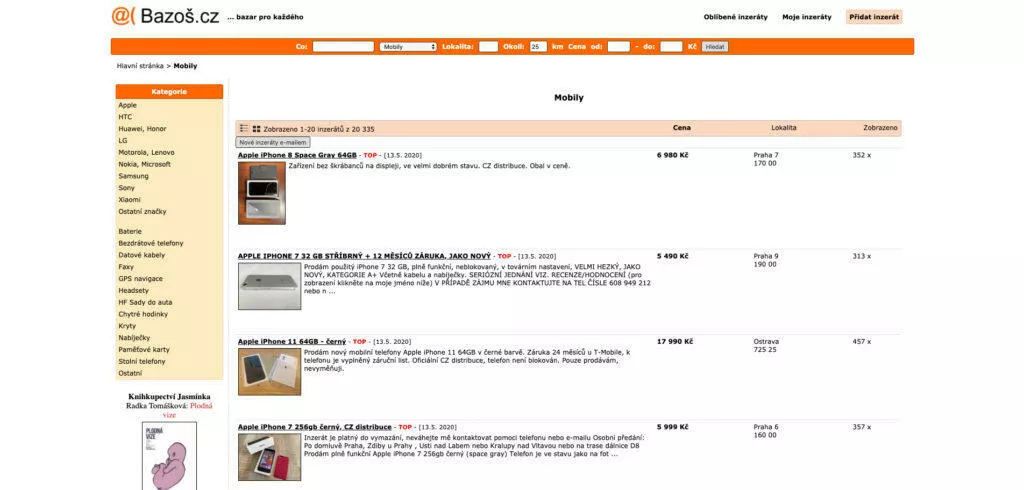Open Stolní telefony category
This screenshot has width=1024, height=490.
click(142, 361)
